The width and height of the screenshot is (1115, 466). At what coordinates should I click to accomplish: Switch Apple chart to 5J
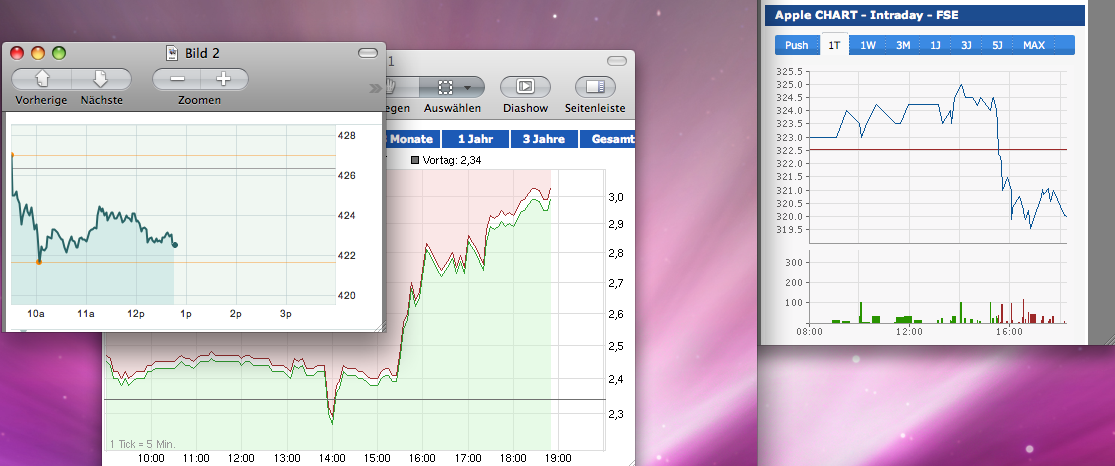(x=997, y=45)
